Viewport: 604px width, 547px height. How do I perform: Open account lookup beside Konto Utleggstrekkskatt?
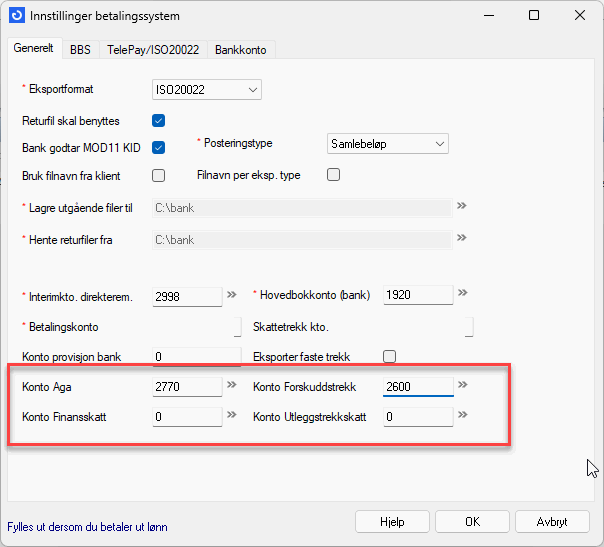[x=463, y=416]
